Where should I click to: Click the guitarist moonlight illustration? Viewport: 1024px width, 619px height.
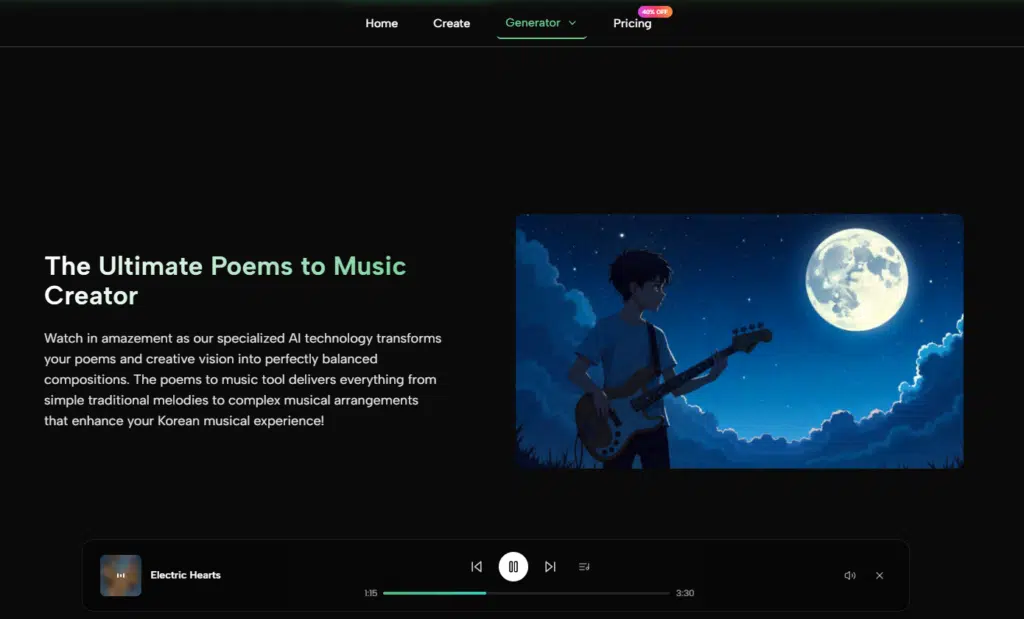click(740, 341)
